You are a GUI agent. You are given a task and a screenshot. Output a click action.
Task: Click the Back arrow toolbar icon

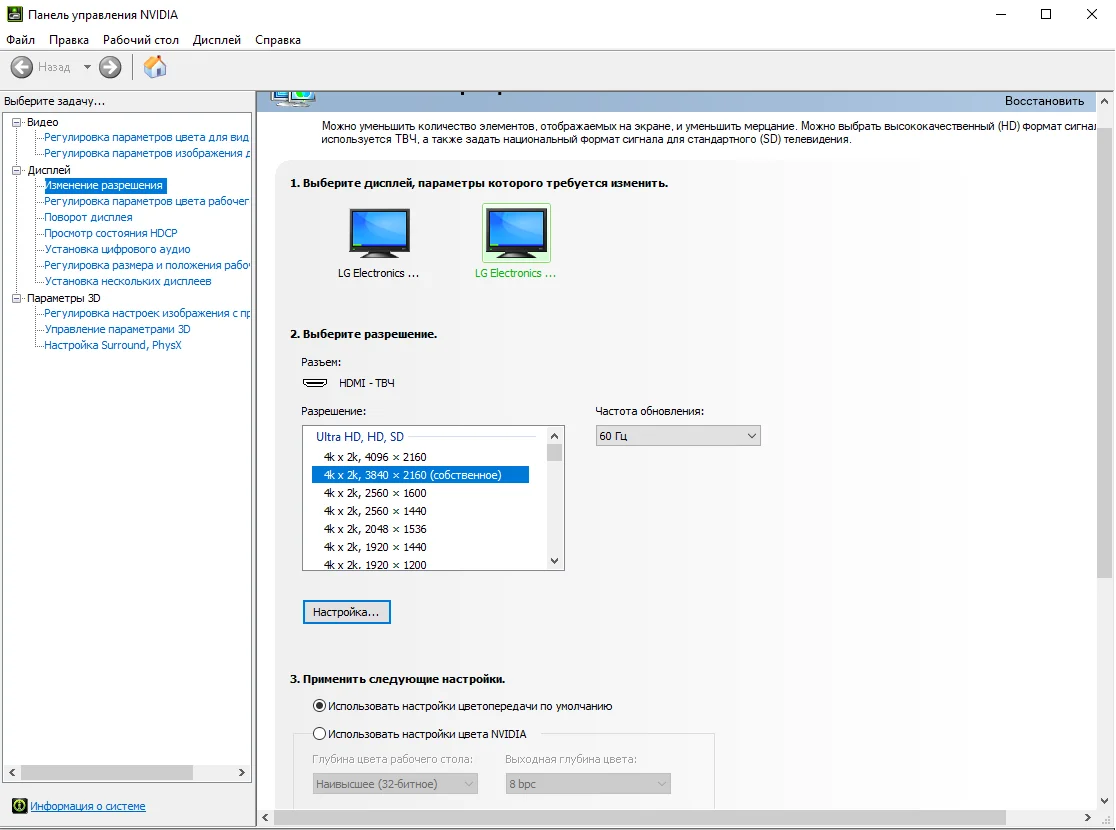22,67
